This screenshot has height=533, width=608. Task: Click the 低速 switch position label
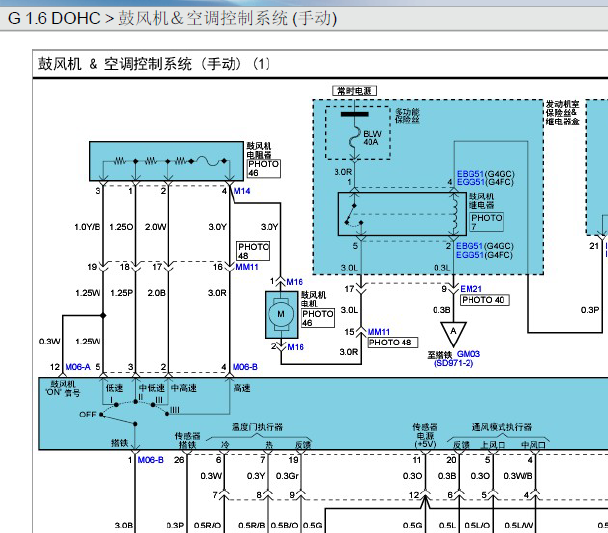[114, 388]
